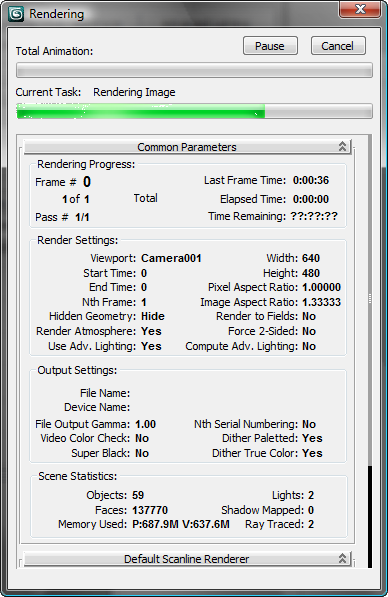Image resolution: width=388 pixels, height=597 pixels.
Task: Click the Last Frame Time value 0:00:36
Action: (x=311, y=180)
